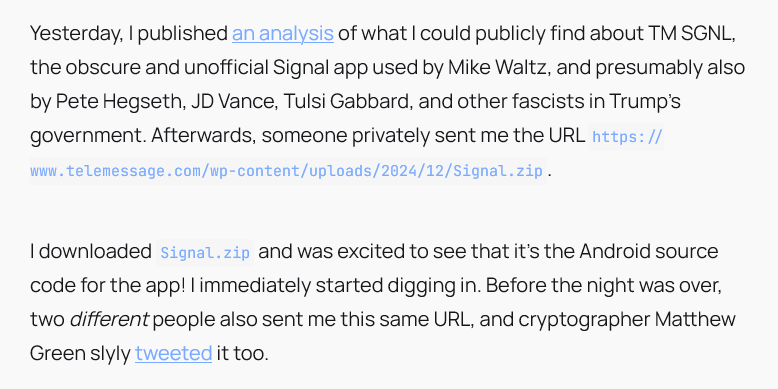This screenshot has width=778, height=389.
Task: Follow the 'tweeted' hyperlink
Action: [x=174, y=353]
